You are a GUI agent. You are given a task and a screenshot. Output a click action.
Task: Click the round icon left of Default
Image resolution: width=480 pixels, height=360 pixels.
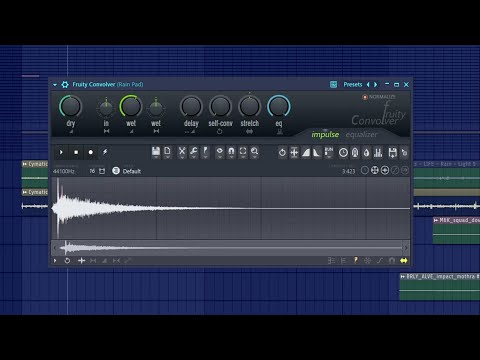tap(116, 171)
